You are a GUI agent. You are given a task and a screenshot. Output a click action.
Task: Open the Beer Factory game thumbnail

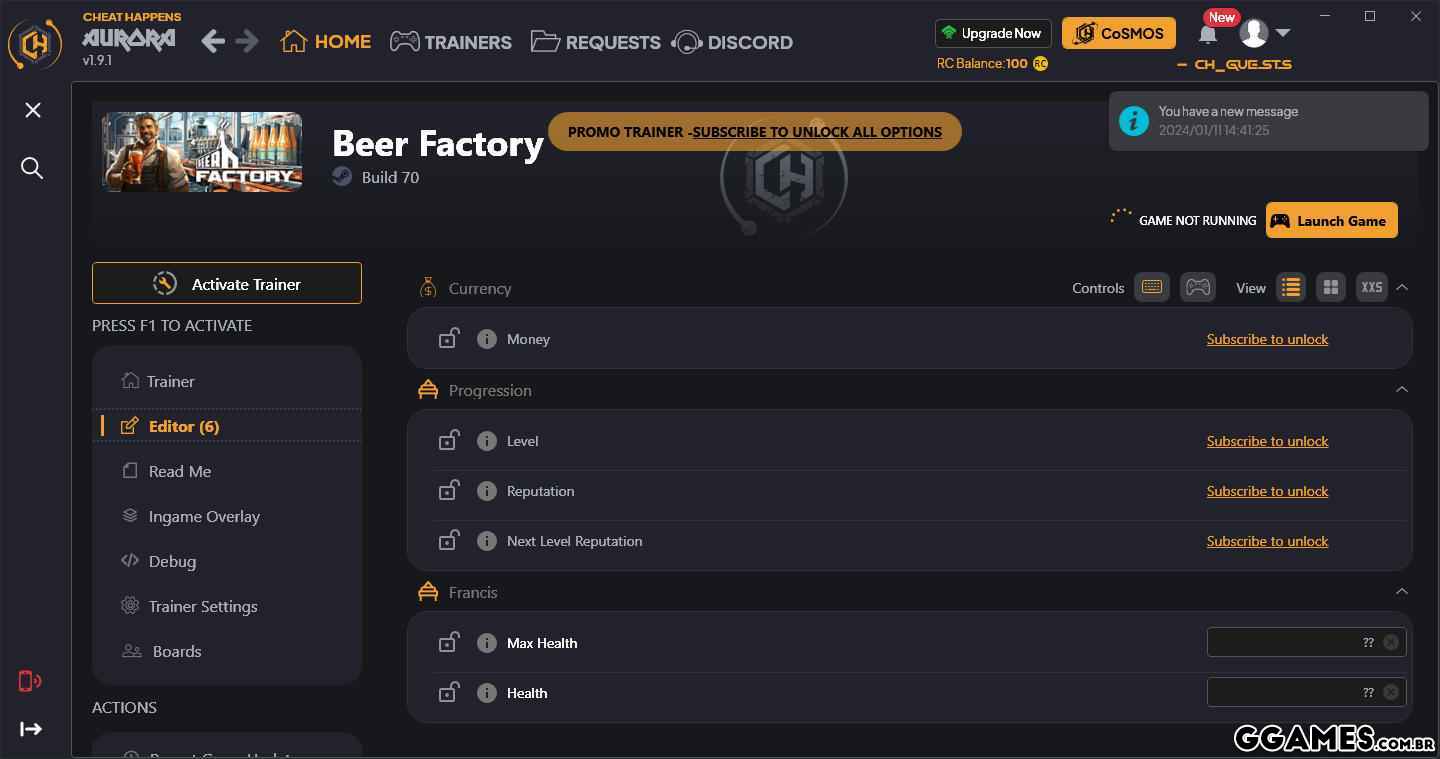202,152
